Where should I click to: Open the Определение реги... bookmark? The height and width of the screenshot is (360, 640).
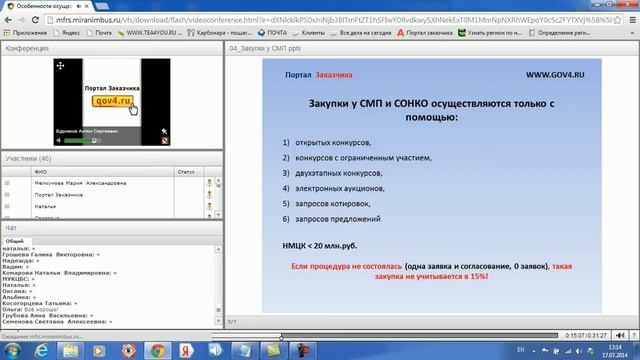pyautogui.click(x=560, y=33)
